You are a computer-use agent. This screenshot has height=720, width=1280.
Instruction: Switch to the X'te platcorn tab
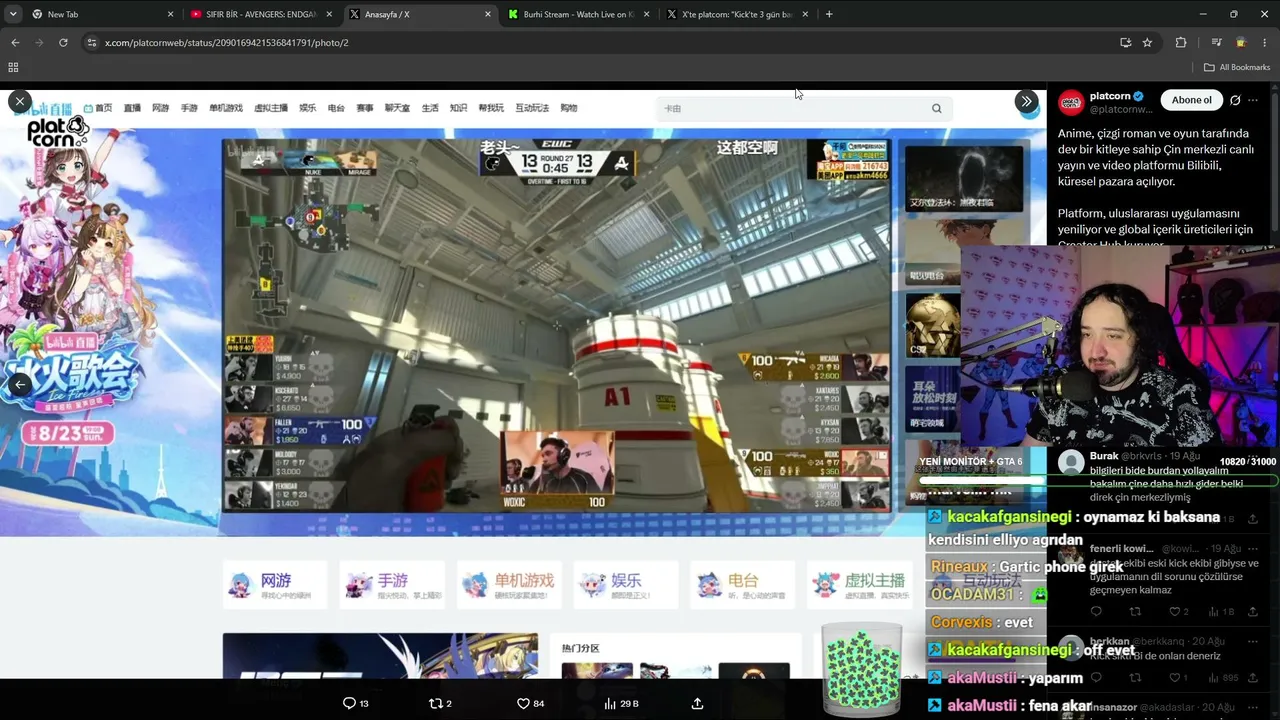click(737, 14)
